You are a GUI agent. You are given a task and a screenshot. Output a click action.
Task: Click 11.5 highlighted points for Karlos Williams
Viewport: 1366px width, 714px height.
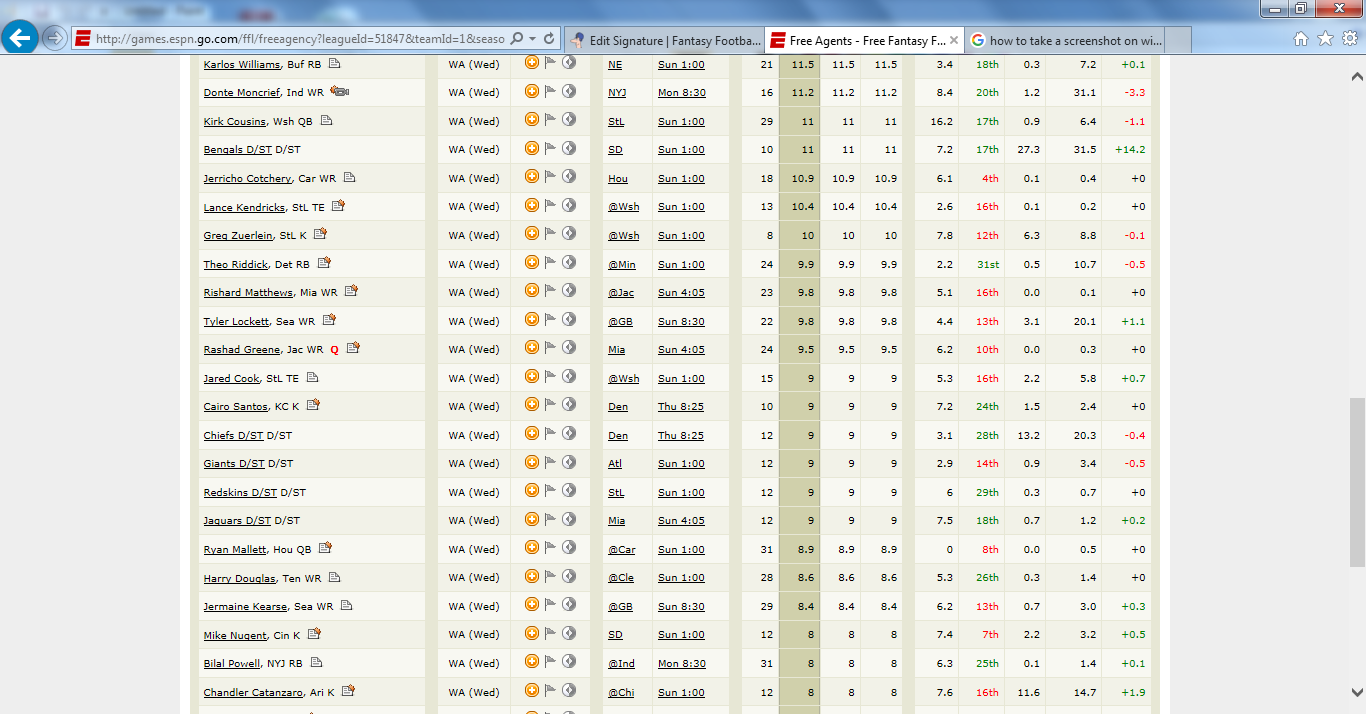pyautogui.click(x=803, y=64)
